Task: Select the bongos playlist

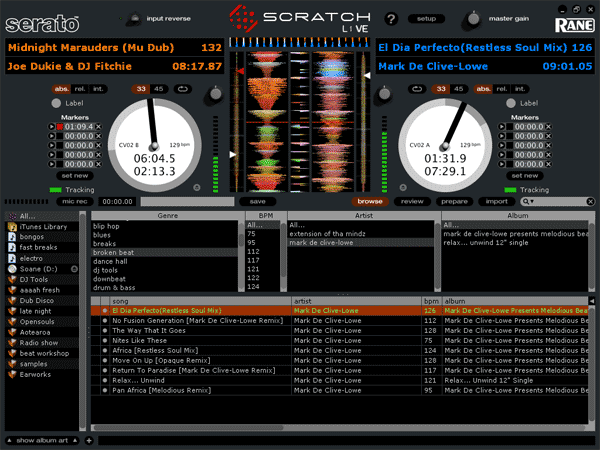Action: point(42,237)
